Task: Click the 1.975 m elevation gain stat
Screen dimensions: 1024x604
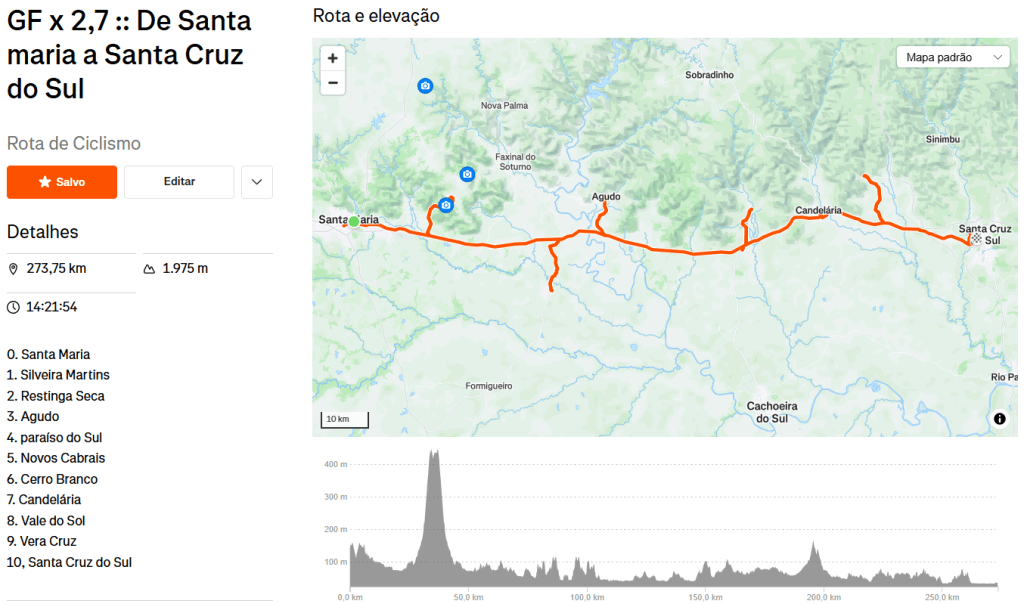Action: coord(185,269)
